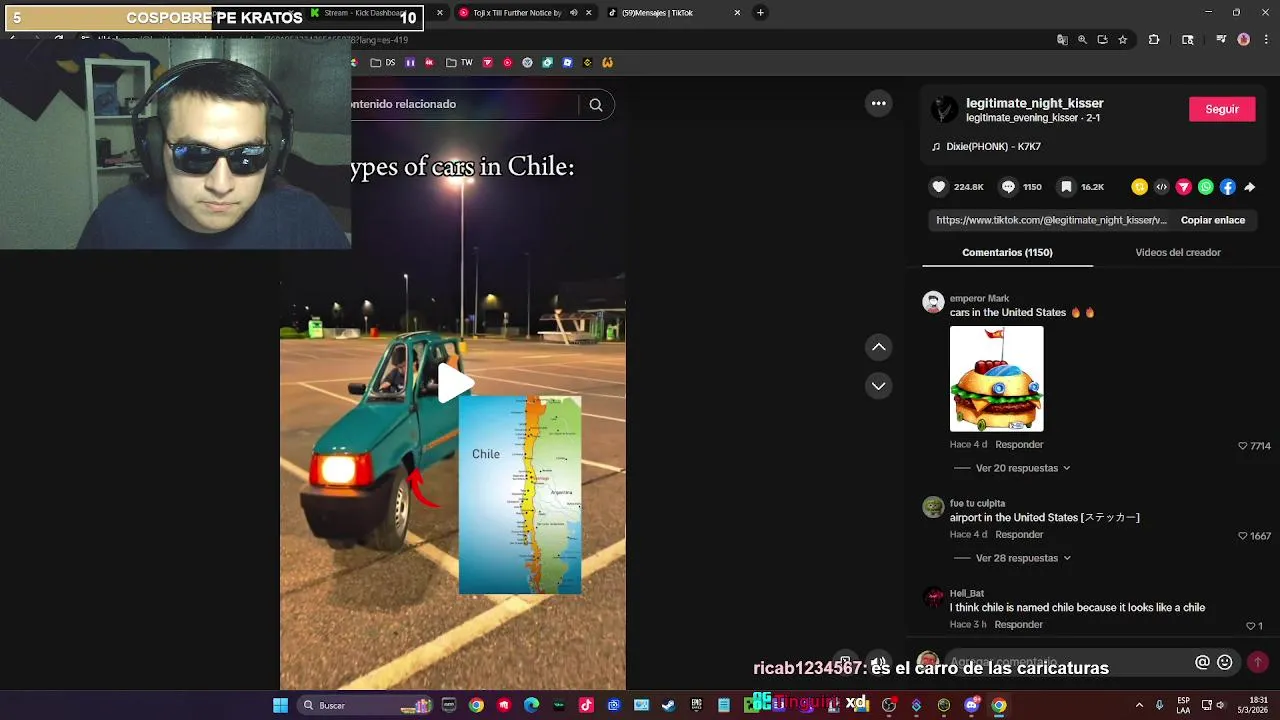The image size is (1280, 720).
Task: Go to previous video with up arrow
Action: (x=878, y=347)
